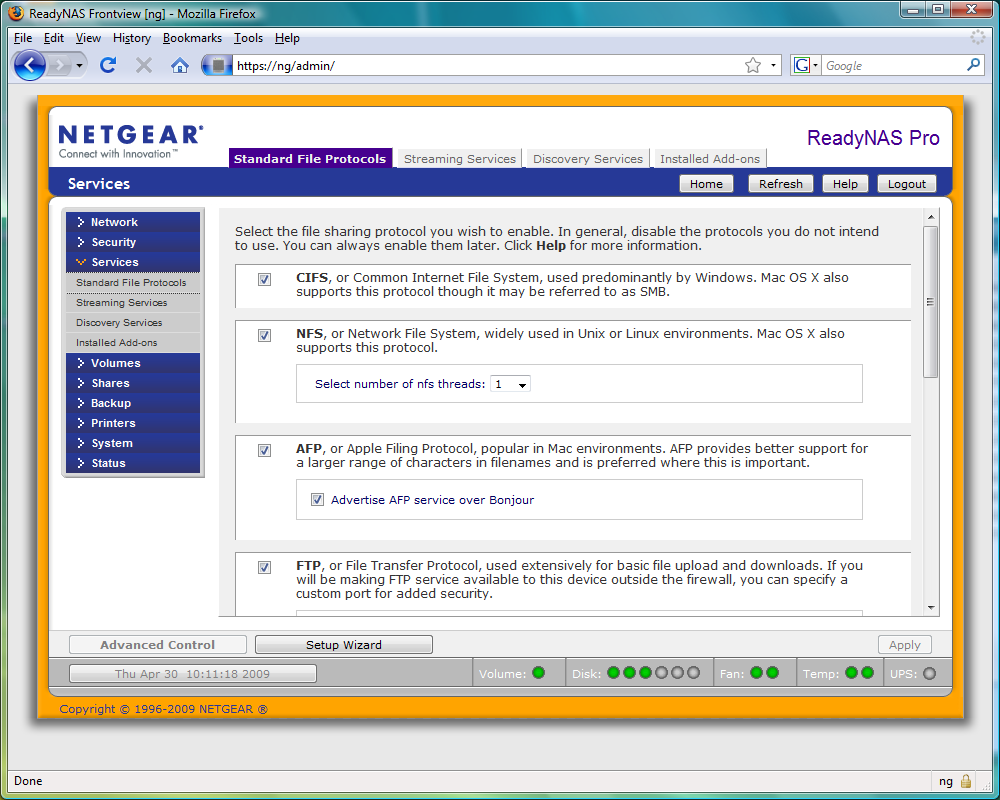Select the Standard File Protocols tab
Screen dimensions: 1000x800
click(310, 158)
